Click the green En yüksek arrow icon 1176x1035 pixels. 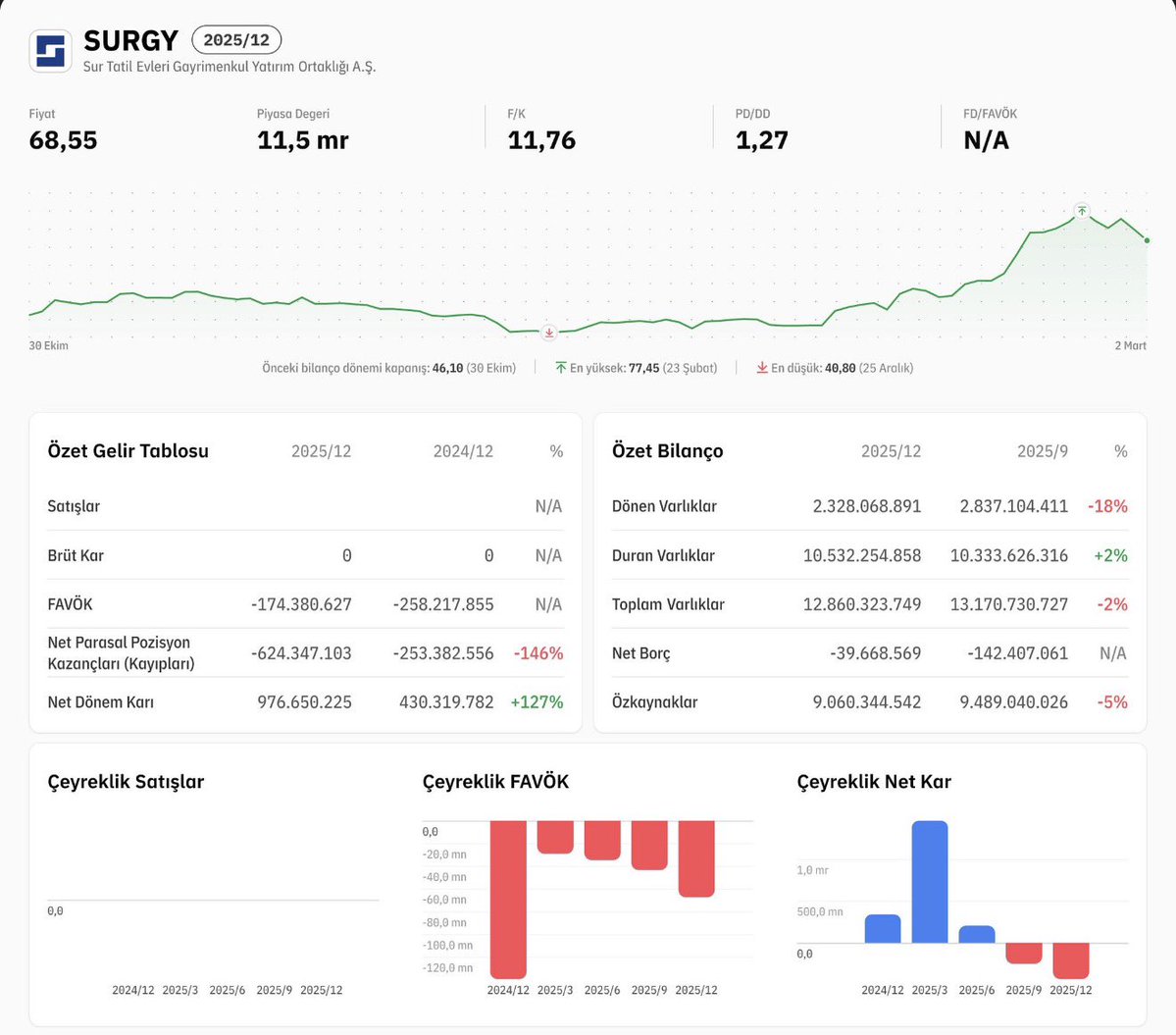coord(559,367)
